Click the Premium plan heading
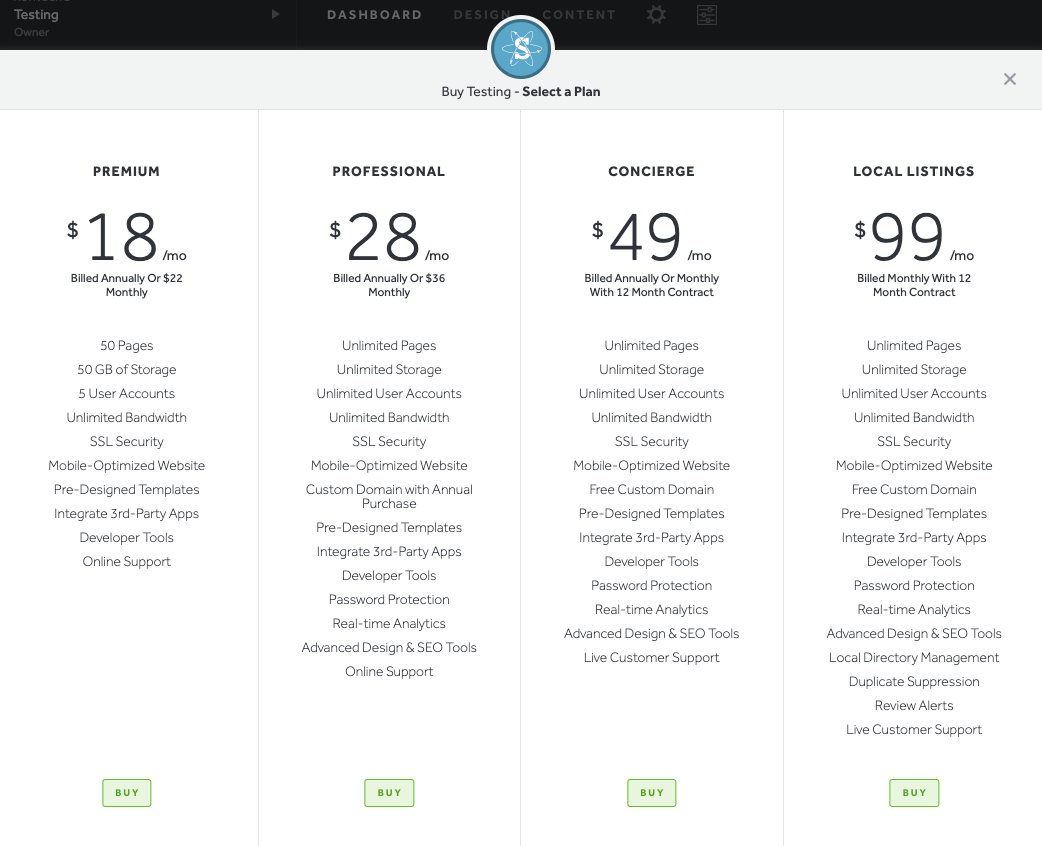This screenshot has height=846, width=1042. click(x=126, y=171)
